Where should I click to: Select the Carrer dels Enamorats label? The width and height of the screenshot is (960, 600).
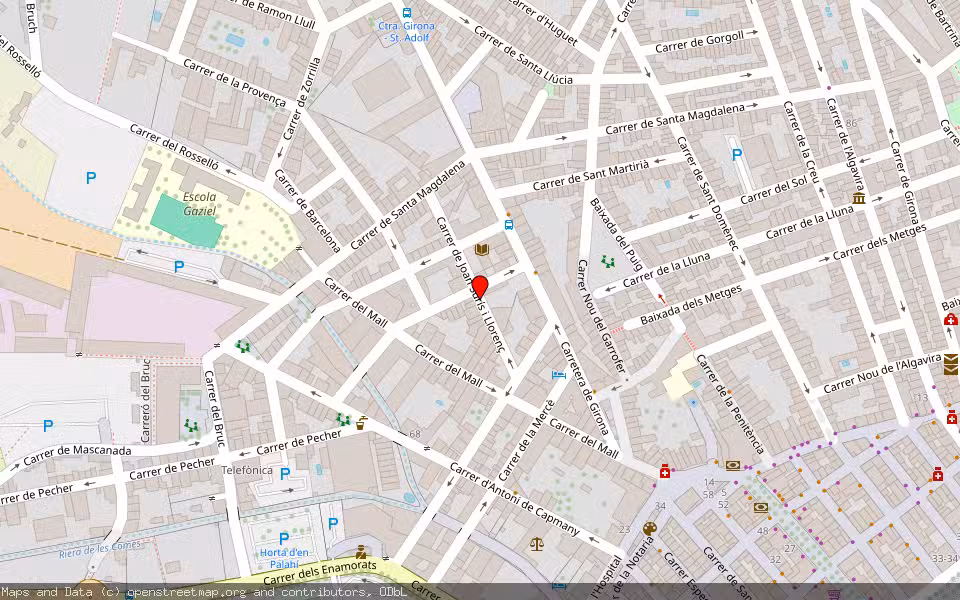(x=320, y=572)
